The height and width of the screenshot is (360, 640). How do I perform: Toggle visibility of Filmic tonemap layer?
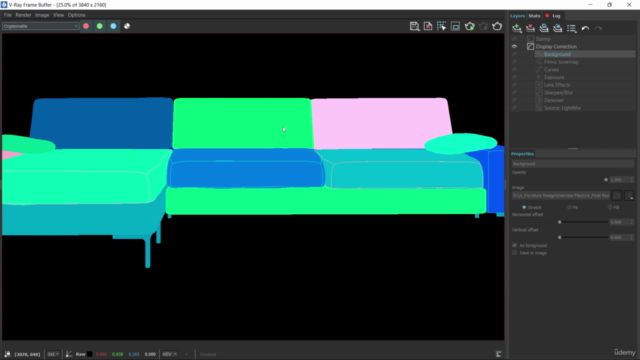point(514,62)
